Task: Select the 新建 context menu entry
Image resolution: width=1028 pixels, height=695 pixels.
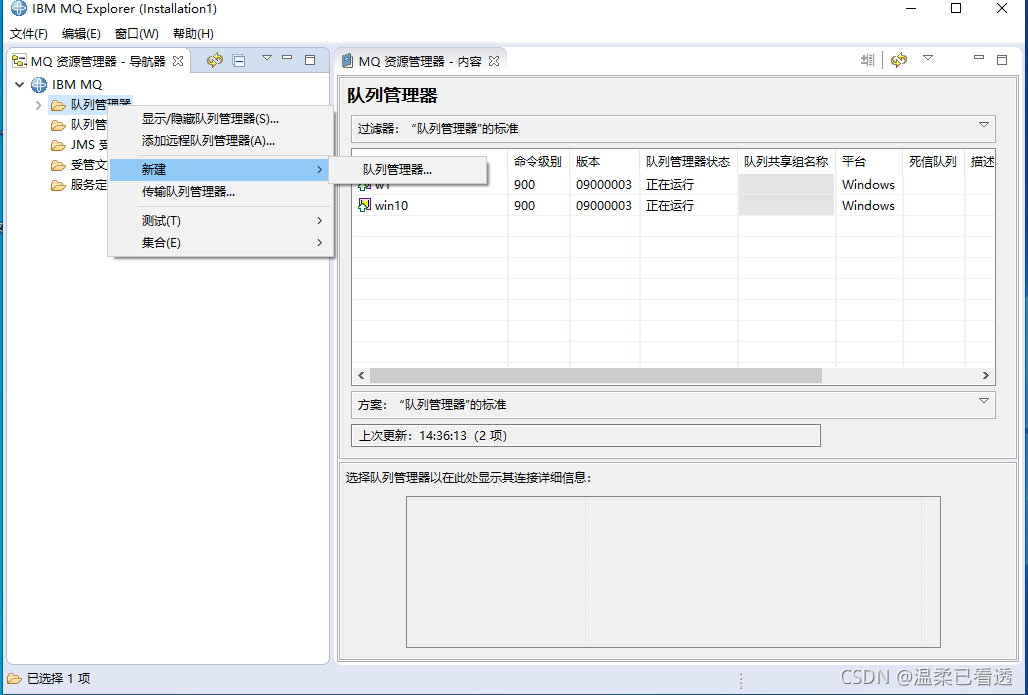Action: tap(221, 169)
